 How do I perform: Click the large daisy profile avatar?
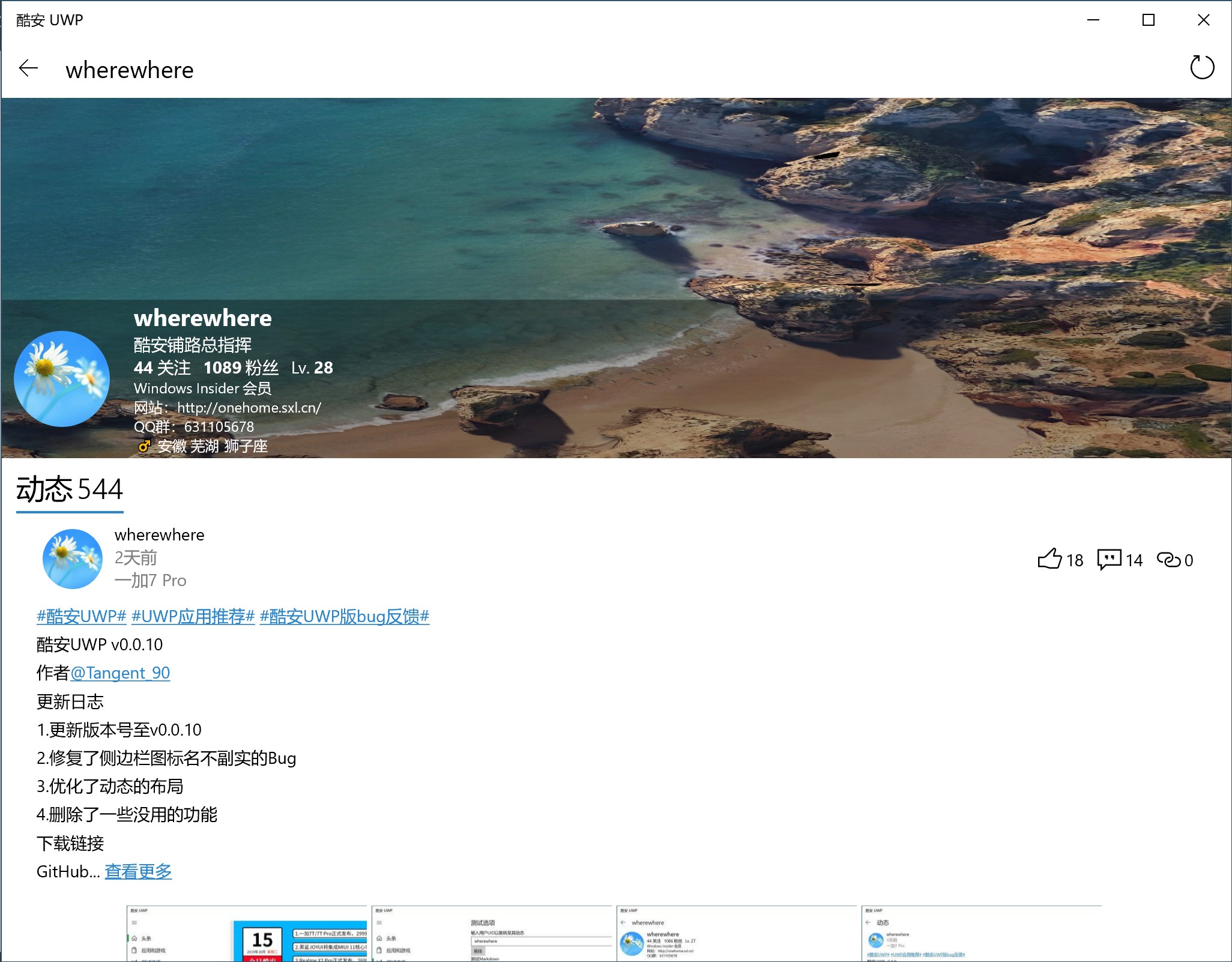[62, 379]
